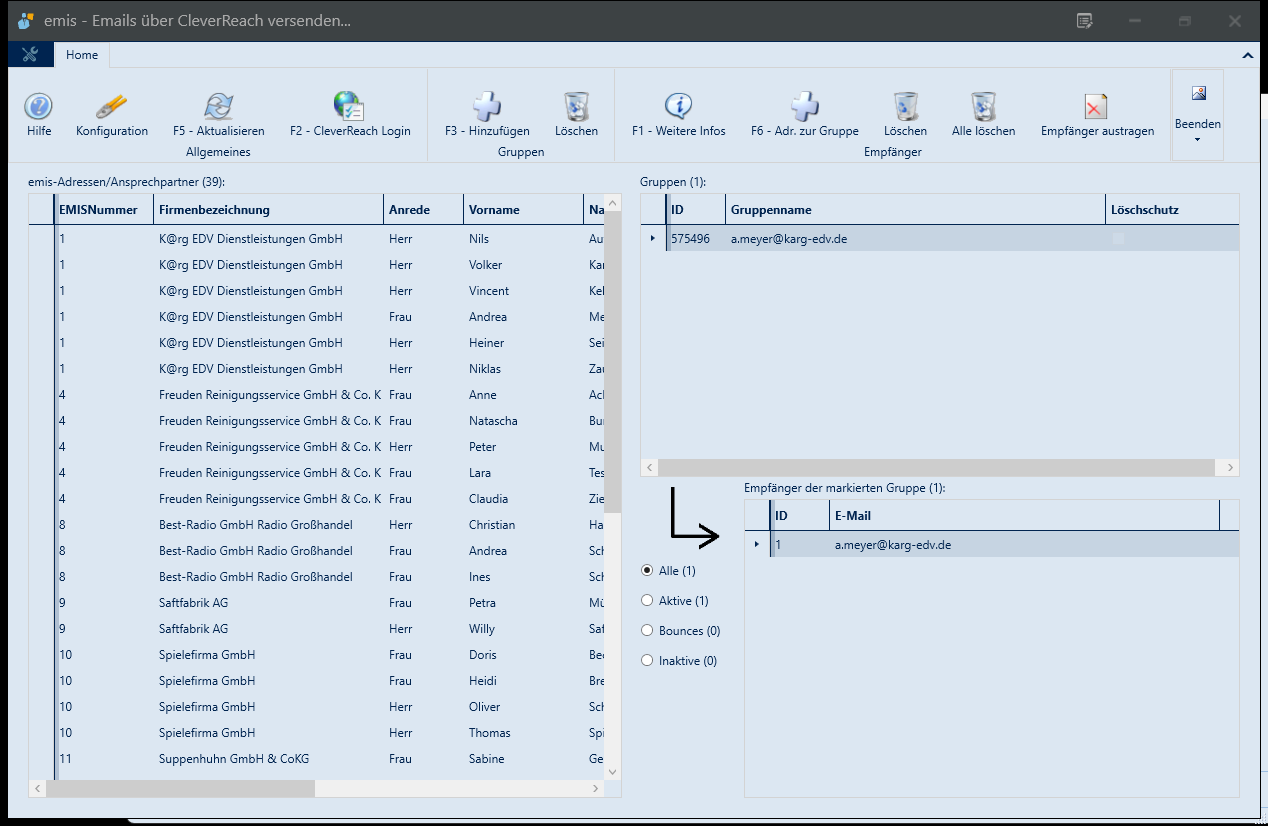The height and width of the screenshot is (826, 1268).
Task: Expand the Beenden dropdown arrow
Action: 1197,139
